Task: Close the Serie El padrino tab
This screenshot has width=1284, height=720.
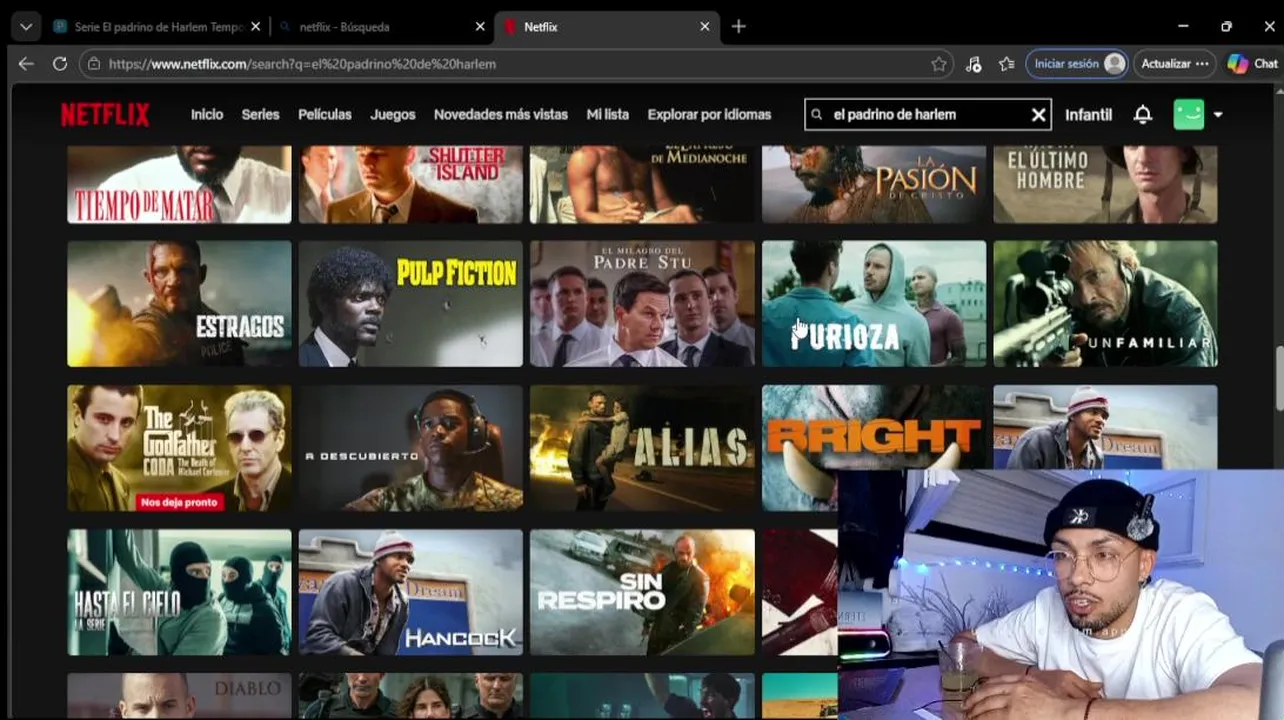Action: tap(255, 27)
